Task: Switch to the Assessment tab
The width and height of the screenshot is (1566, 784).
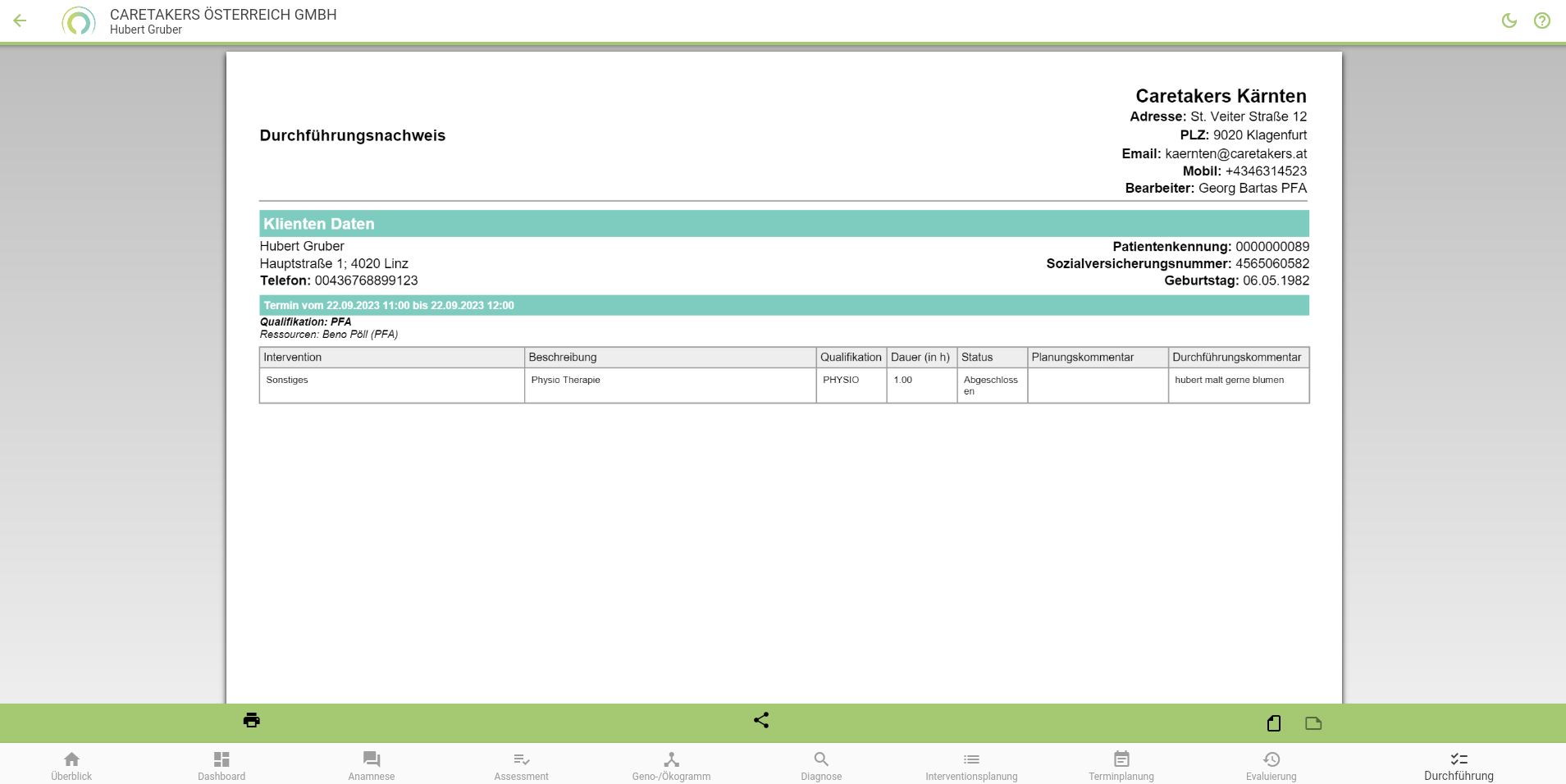Action: coord(521,765)
